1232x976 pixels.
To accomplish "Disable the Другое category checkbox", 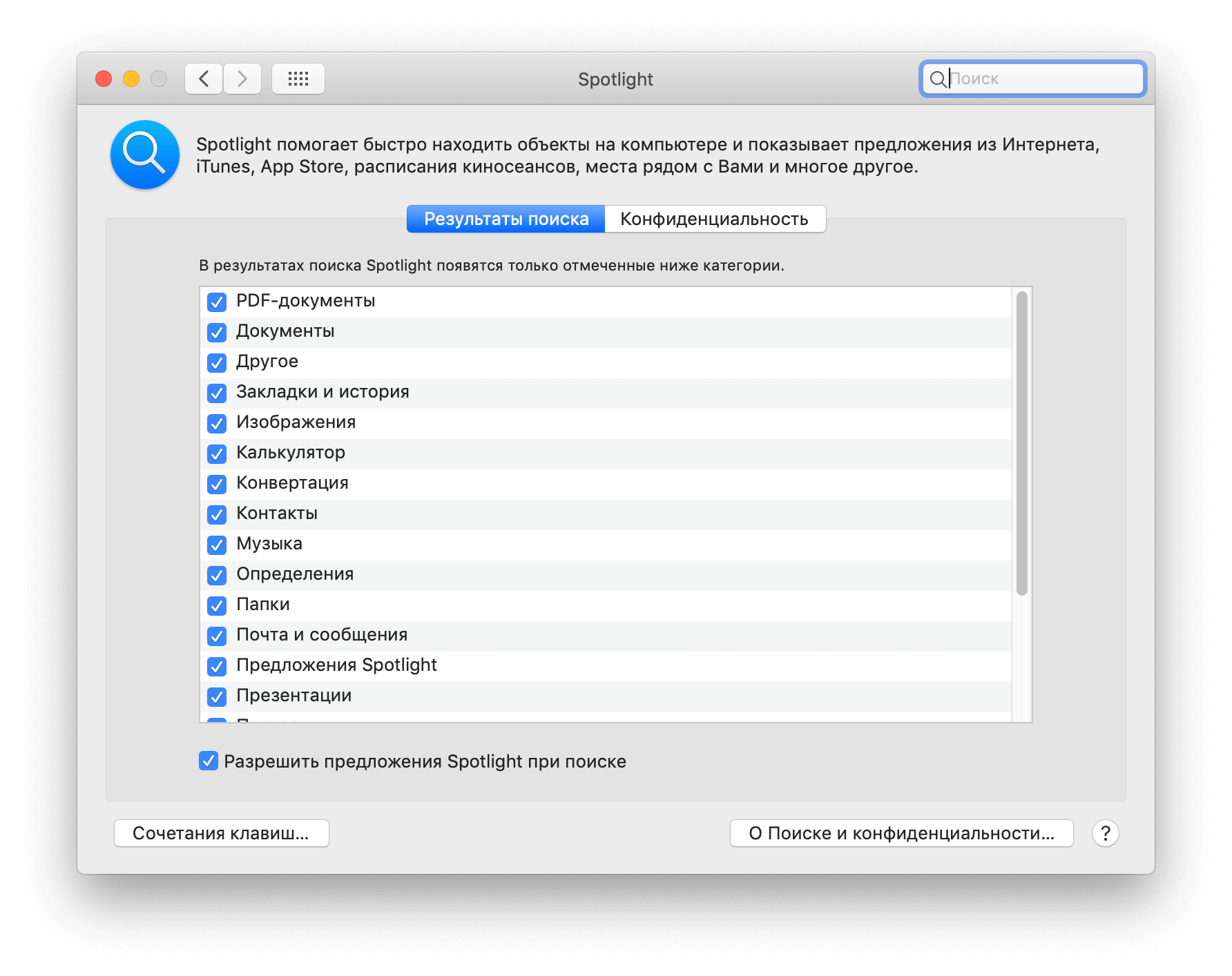I will [217, 362].
